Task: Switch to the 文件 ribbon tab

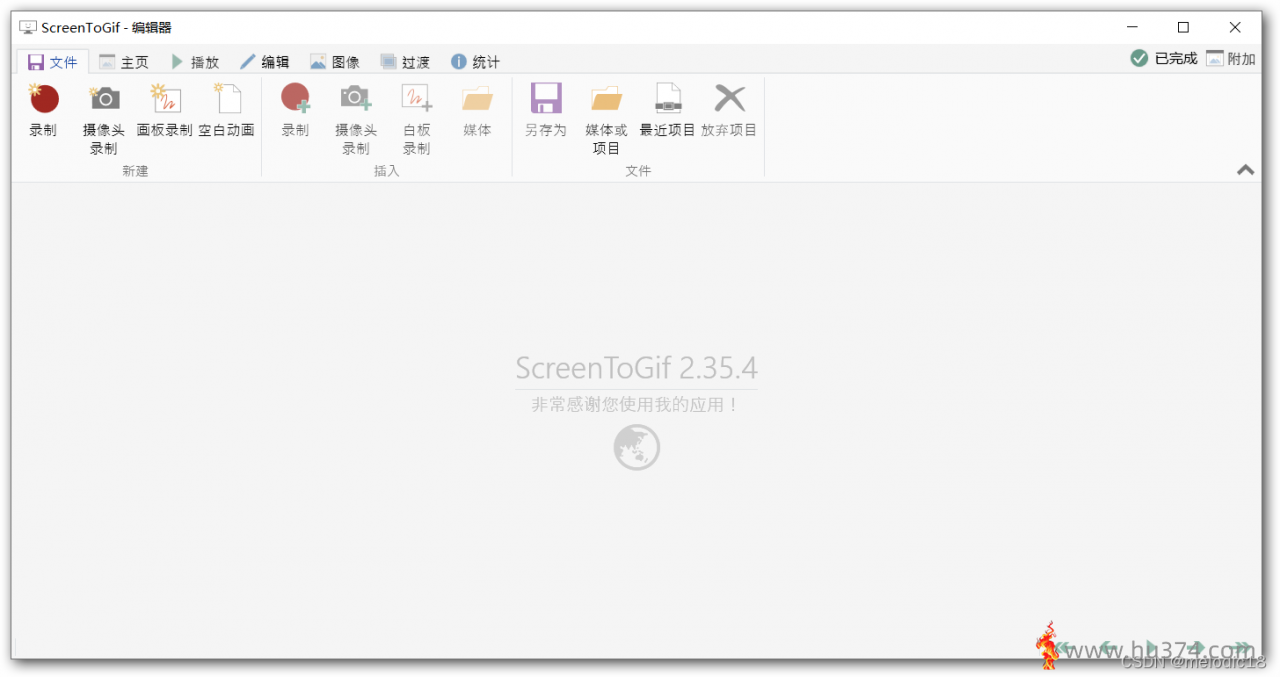Action: point(53,62)
